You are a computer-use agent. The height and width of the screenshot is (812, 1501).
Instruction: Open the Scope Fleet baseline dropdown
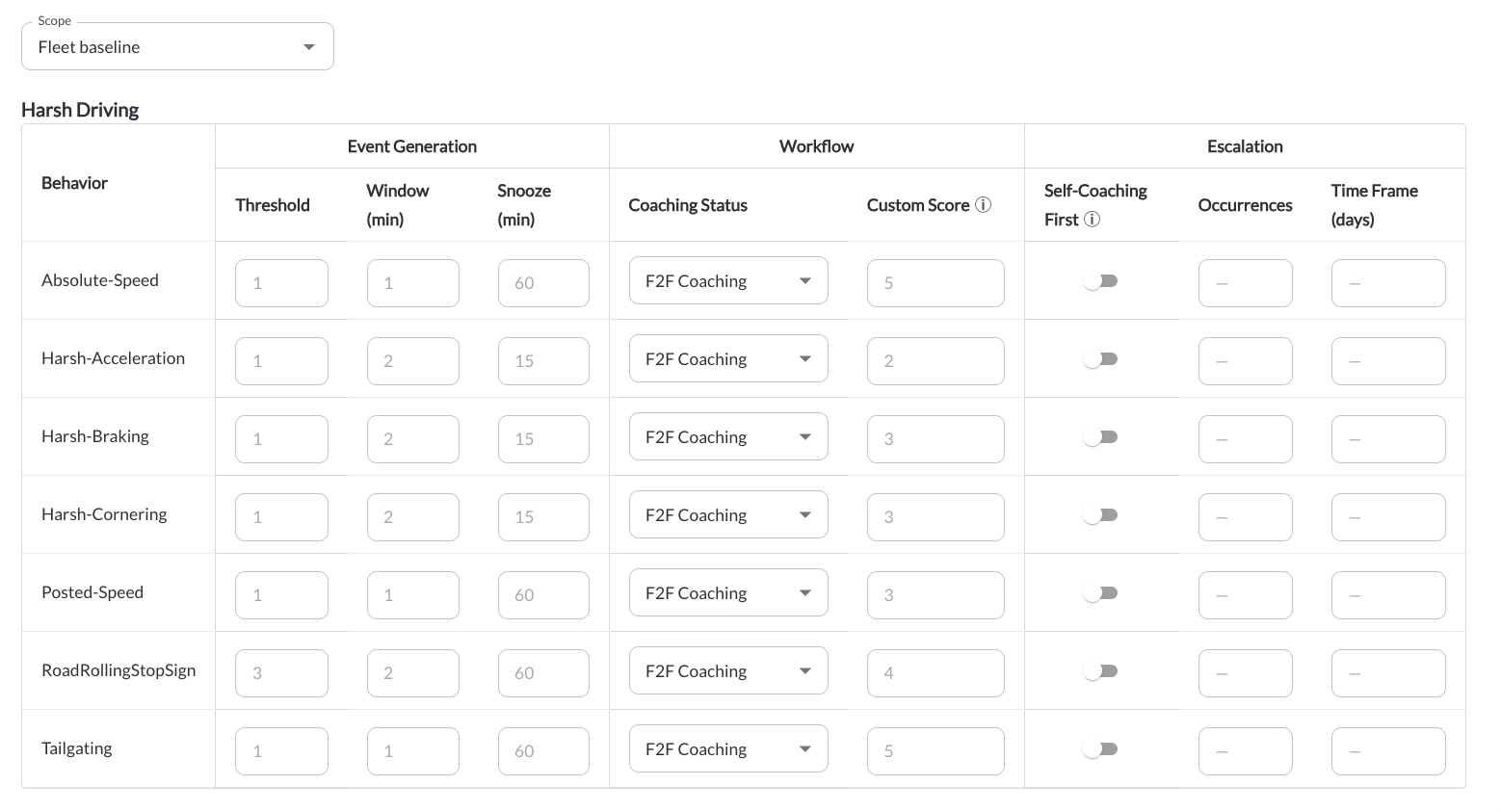(177, 46)
